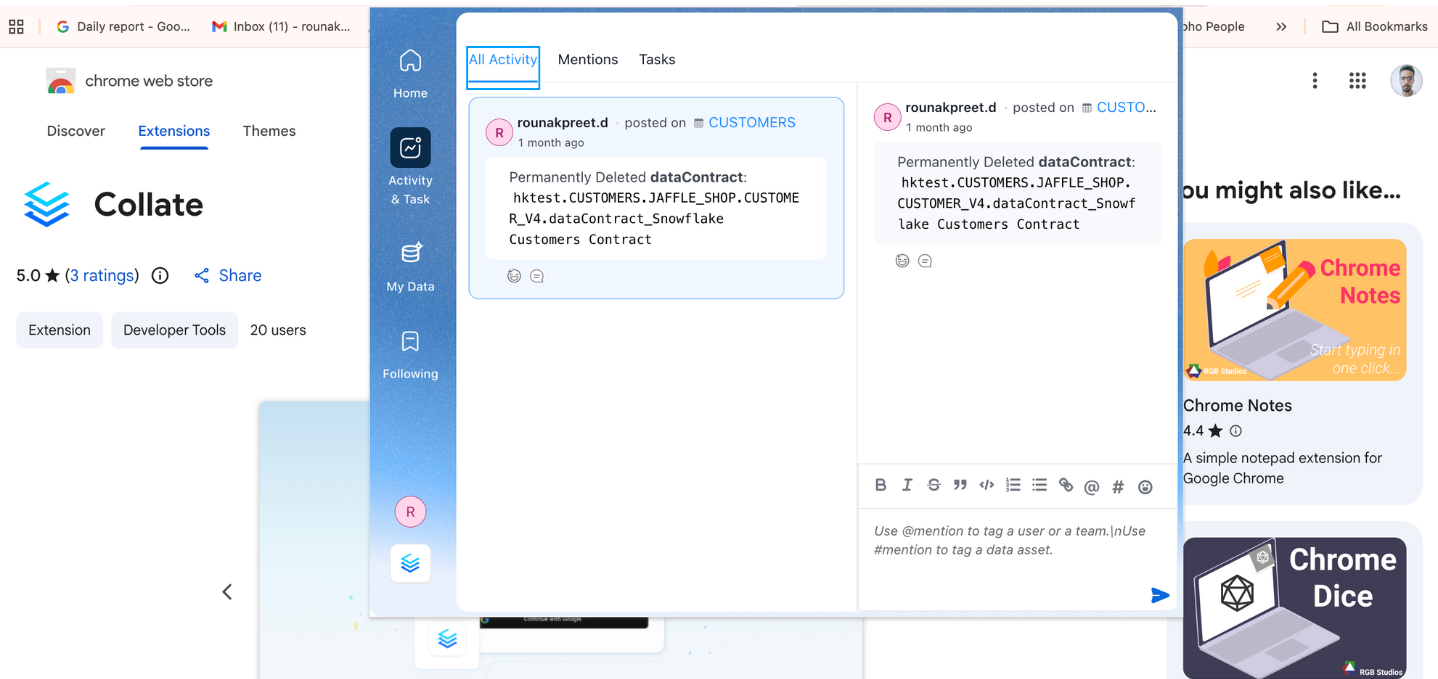Open the CUSTOMERS asset link
This screenshot has height=679, width=1438.
click(x=751, y=122)
